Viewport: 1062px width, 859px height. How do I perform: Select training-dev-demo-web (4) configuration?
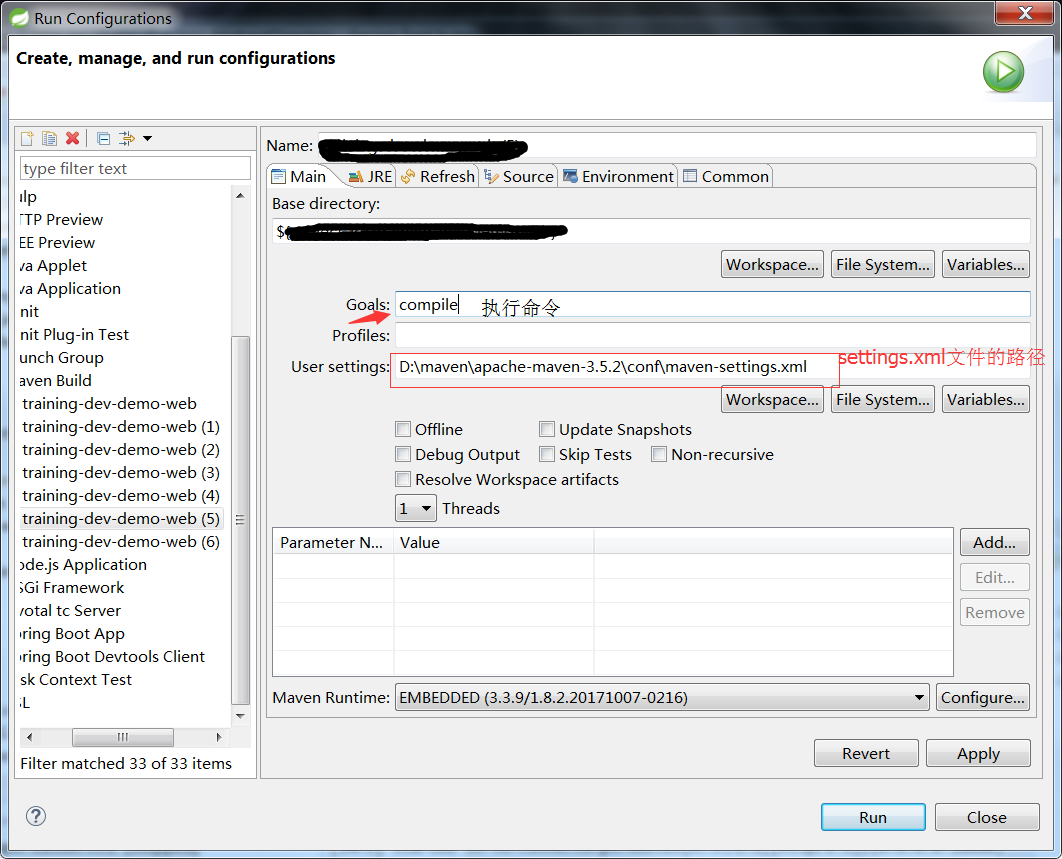click(x=121, y=496)
